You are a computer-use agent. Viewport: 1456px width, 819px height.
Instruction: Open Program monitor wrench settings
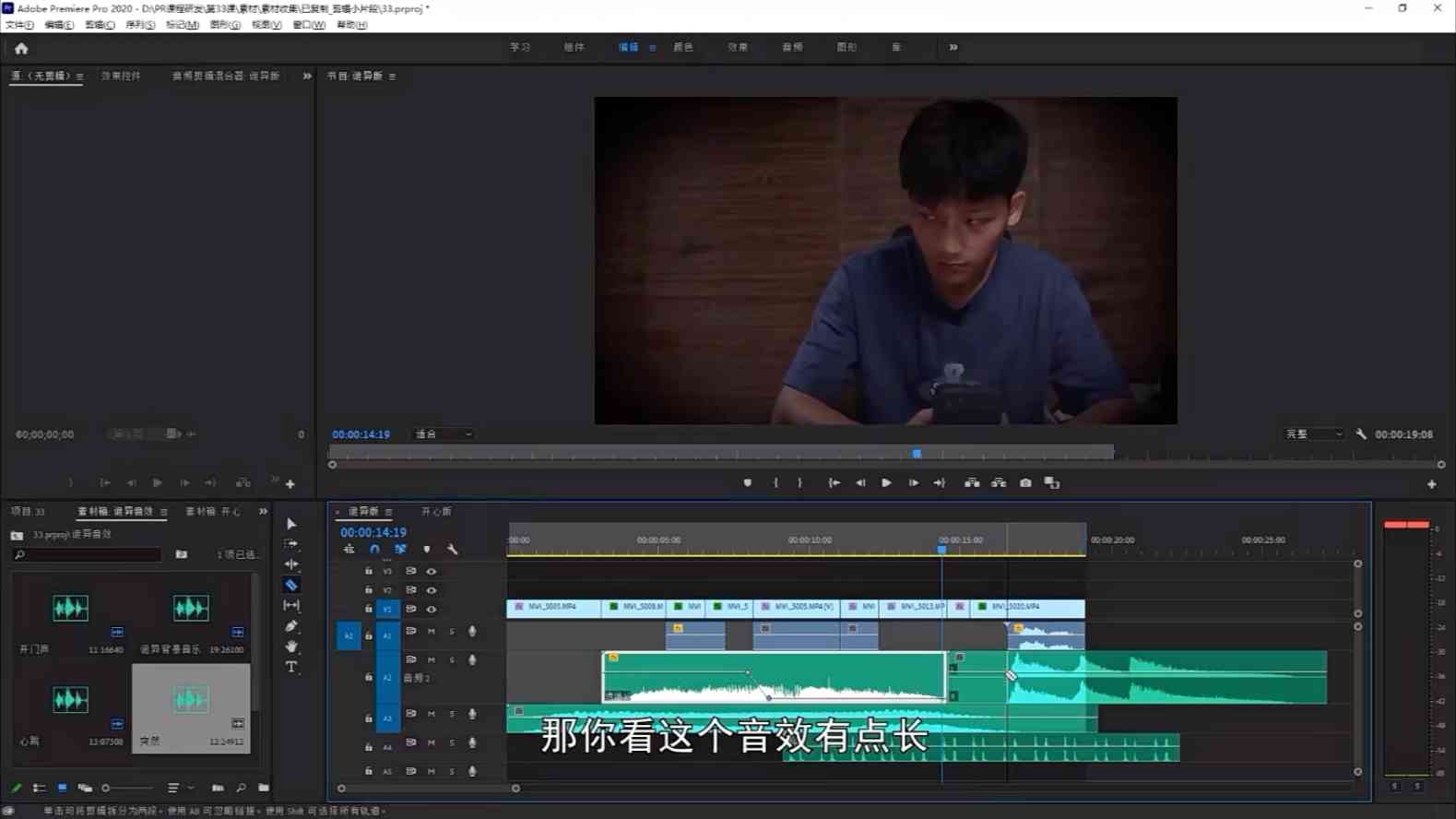1361,434
